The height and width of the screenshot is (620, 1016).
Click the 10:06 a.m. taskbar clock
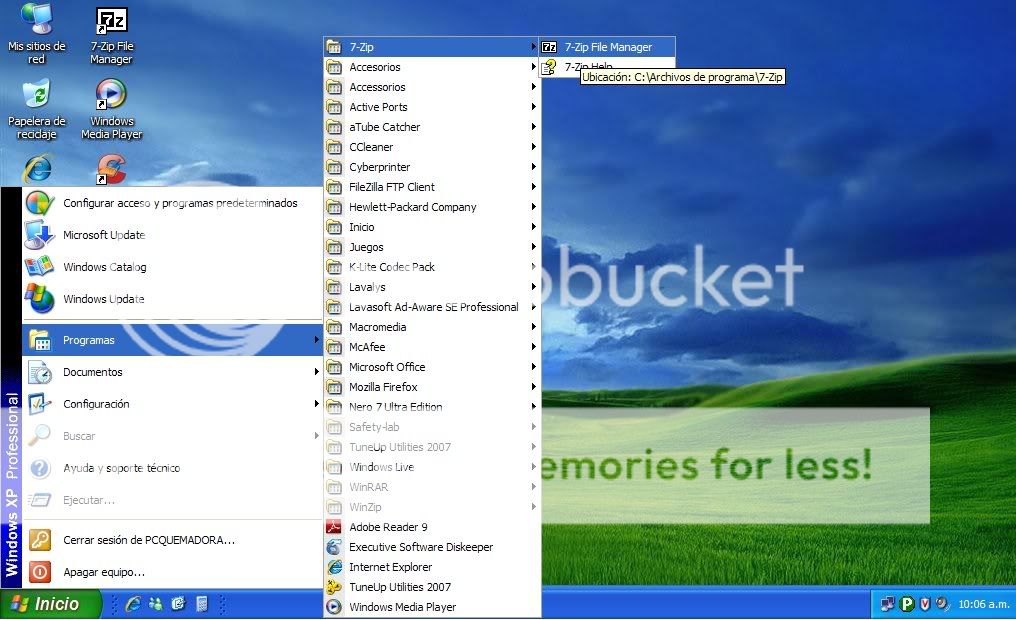tap(984, 604)
